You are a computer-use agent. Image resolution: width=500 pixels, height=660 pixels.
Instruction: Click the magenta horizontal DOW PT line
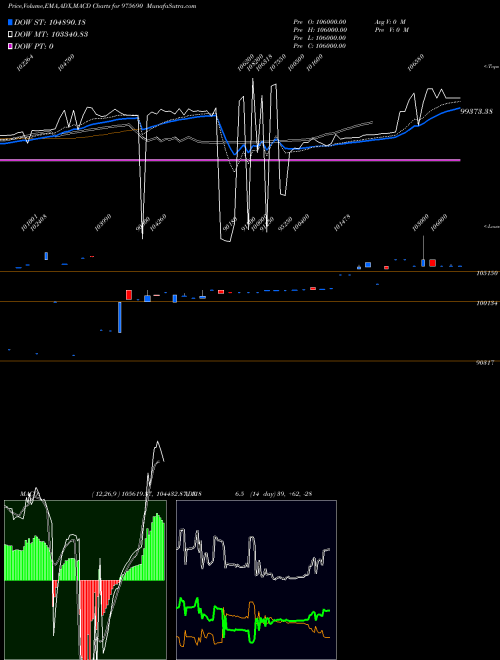point(230,160)
